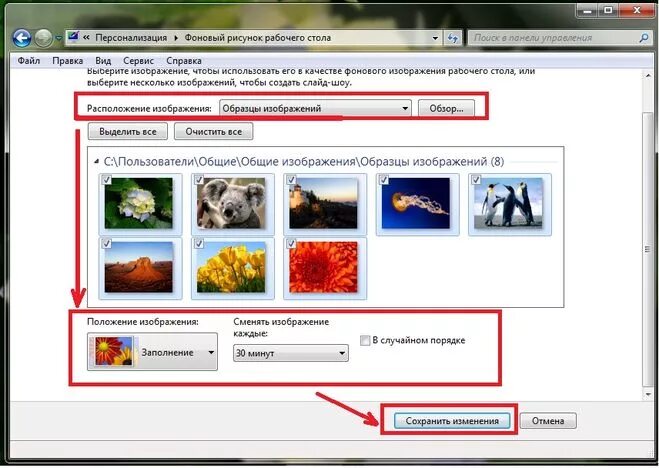Uncheck the koala wallpaper checkbox

click(x=199, y=180)
